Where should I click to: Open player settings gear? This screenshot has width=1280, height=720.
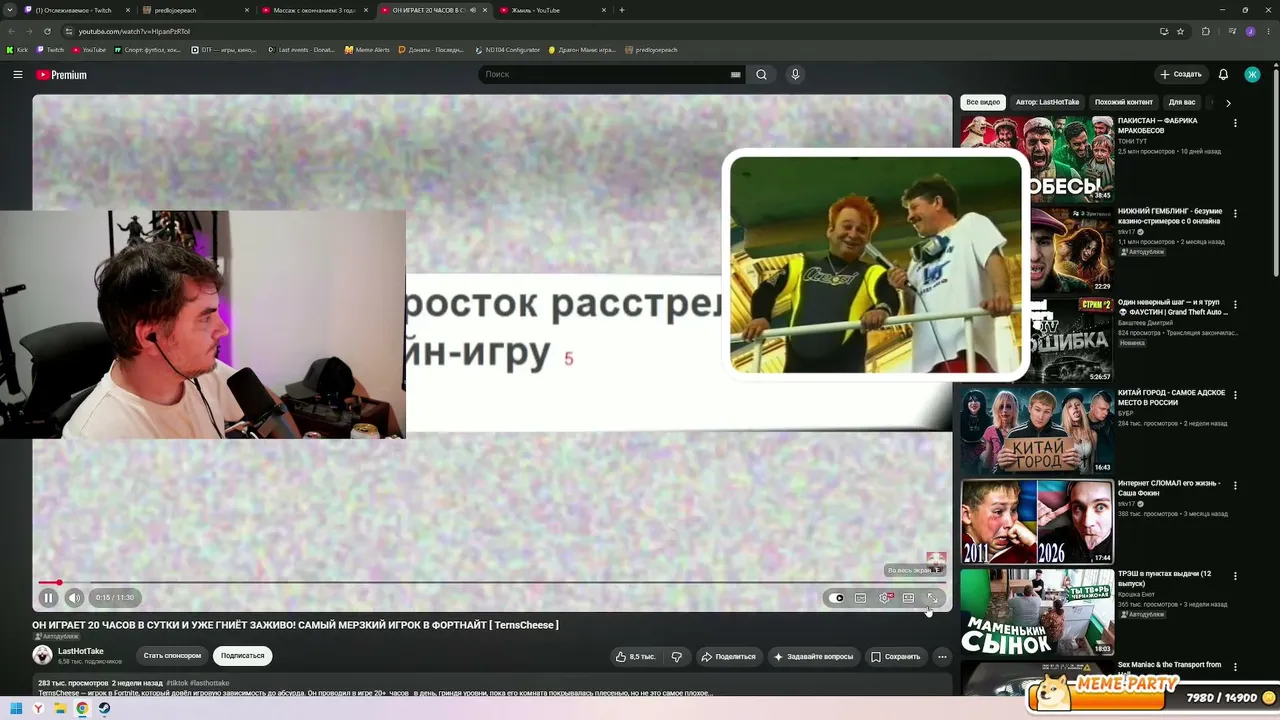[884, 598]
